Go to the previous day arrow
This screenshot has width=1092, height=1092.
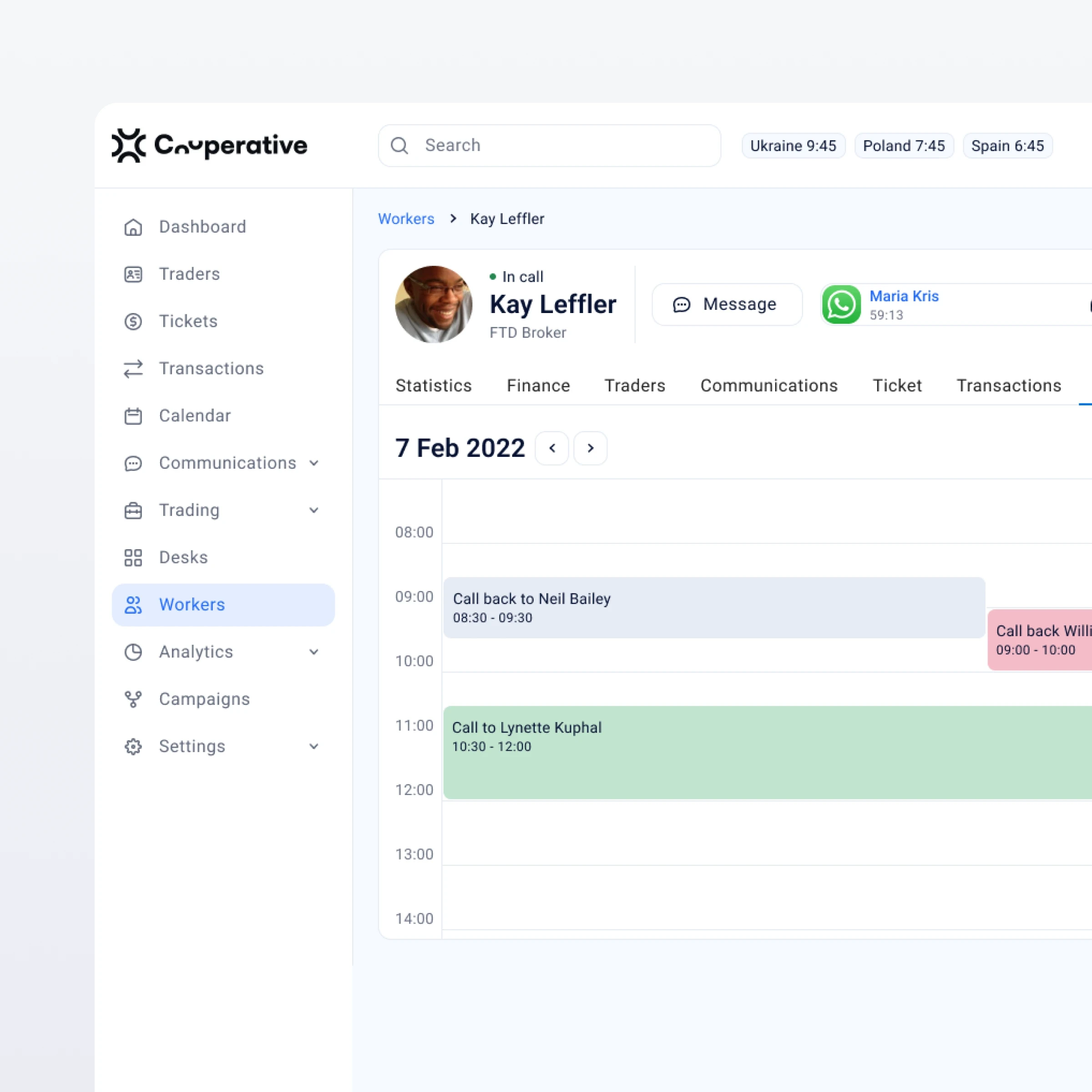(x=551, y=448)
